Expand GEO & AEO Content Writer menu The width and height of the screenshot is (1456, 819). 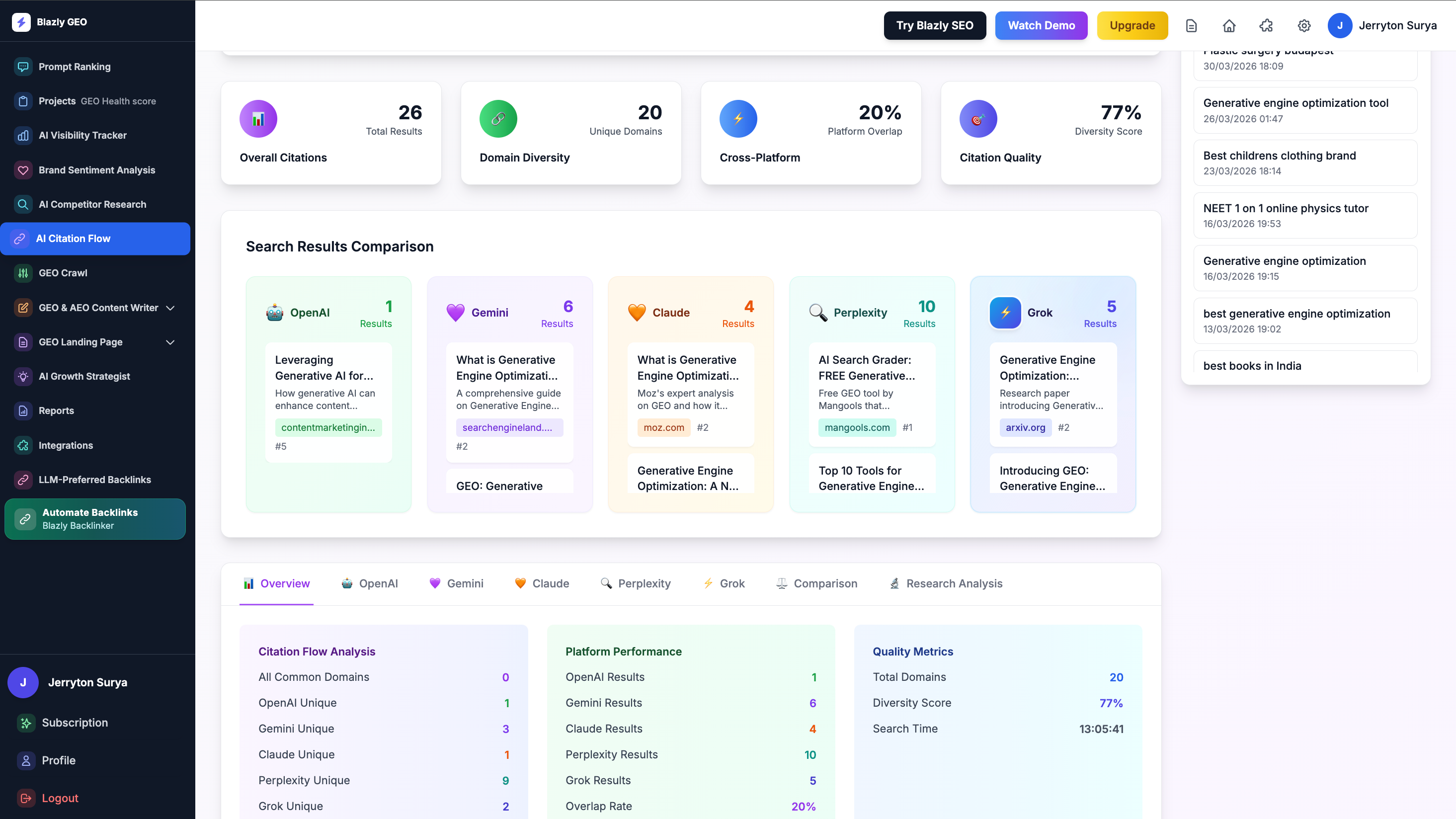170,308
